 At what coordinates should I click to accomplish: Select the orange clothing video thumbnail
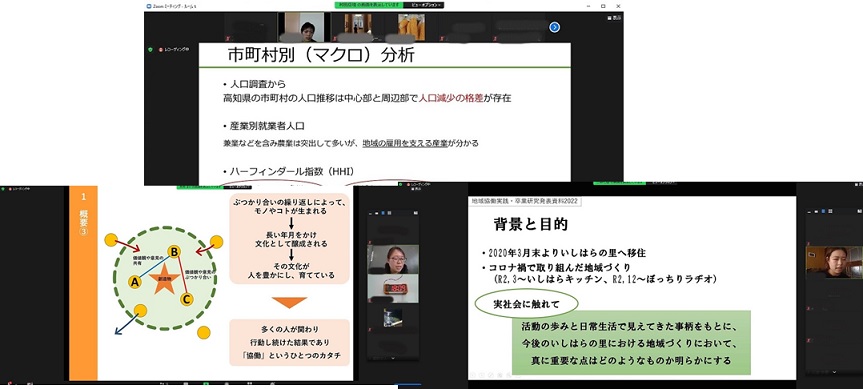point(411,27)
